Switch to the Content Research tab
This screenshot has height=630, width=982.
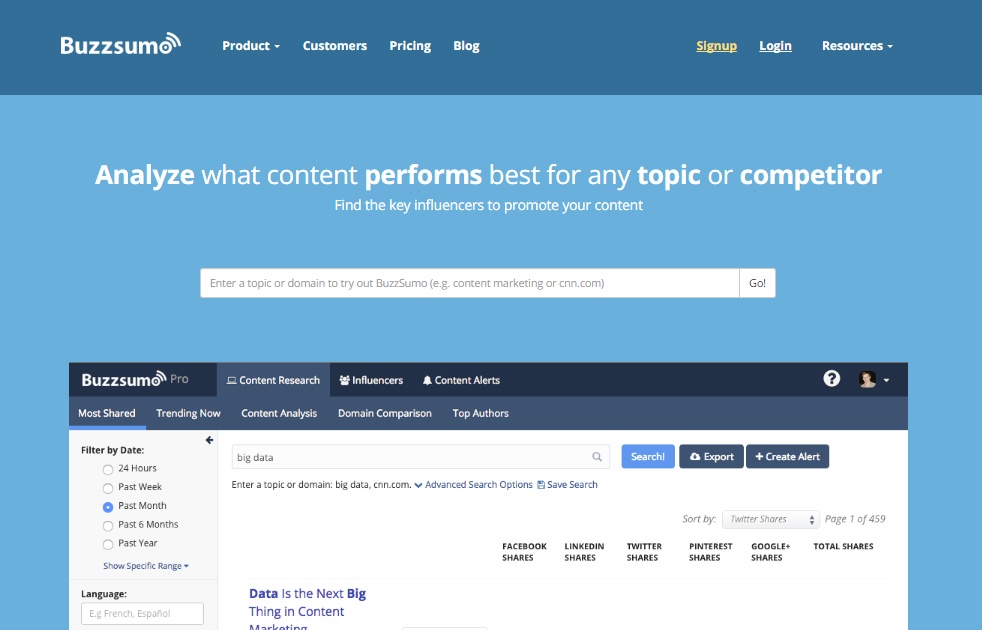click(x=273, y=380)
